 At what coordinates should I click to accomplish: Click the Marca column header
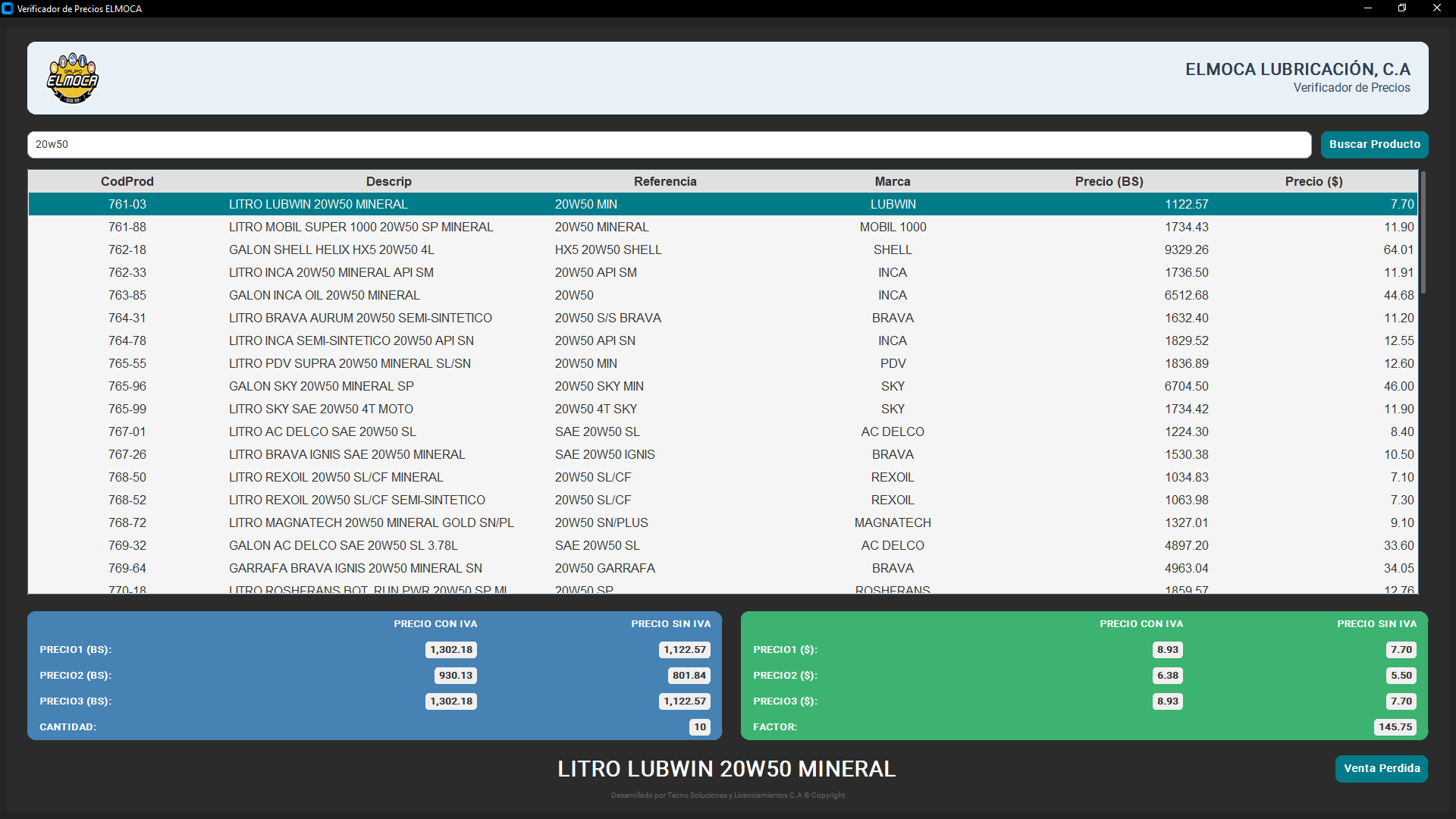[892, 181]
